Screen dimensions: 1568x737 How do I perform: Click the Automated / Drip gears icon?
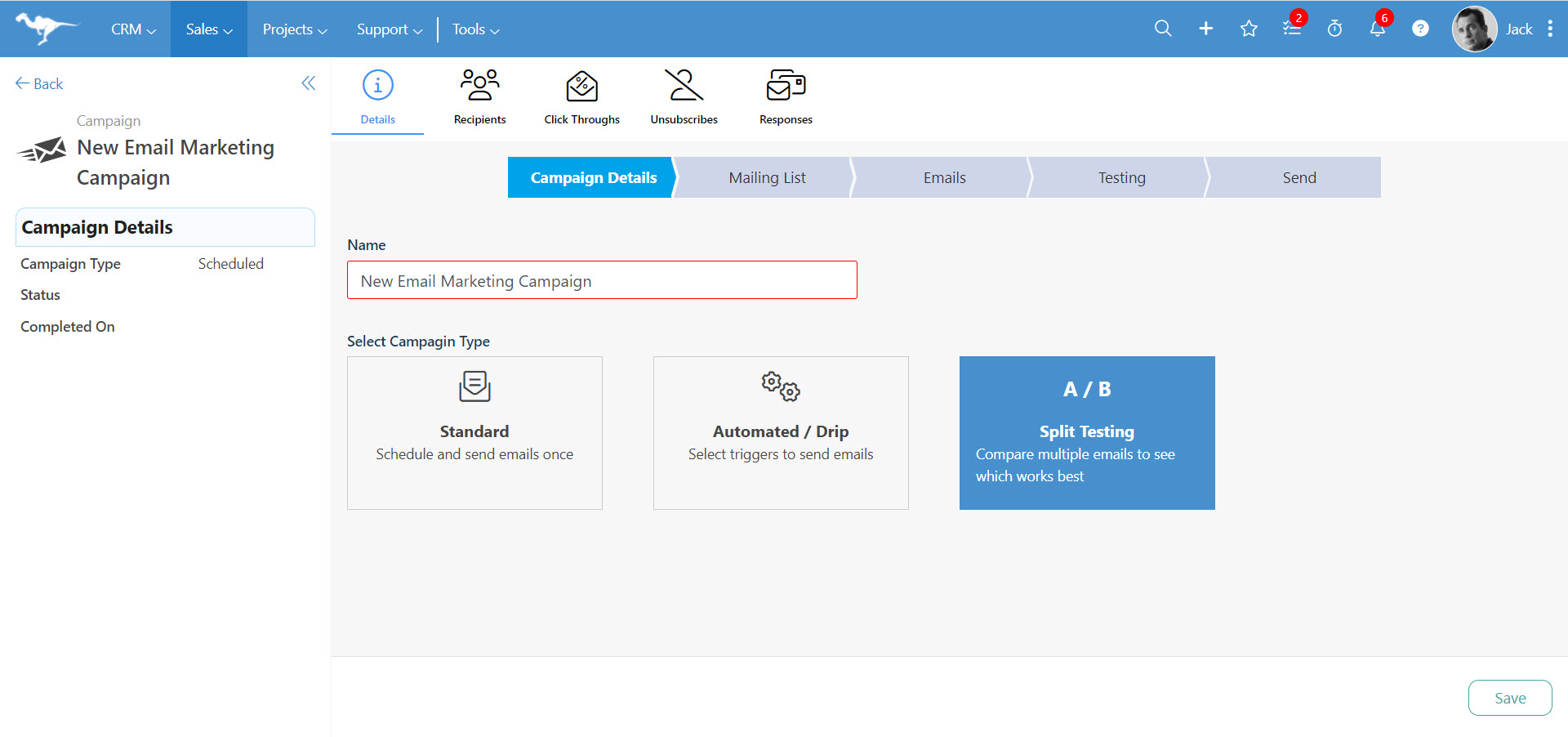tap(781, 386)
